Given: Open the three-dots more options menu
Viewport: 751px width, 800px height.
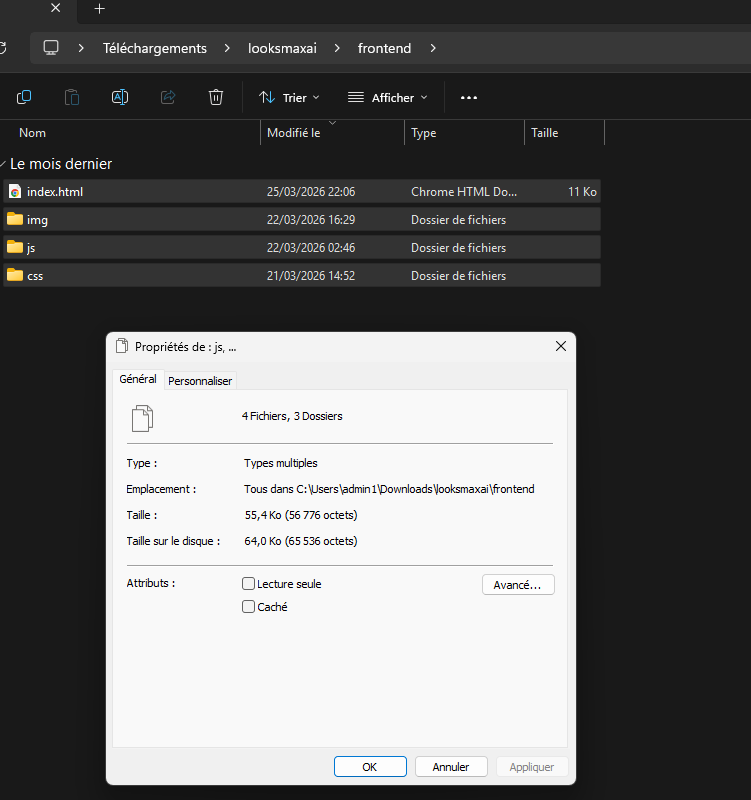Looking at the screenshot, I should click(x=468, y=98).
